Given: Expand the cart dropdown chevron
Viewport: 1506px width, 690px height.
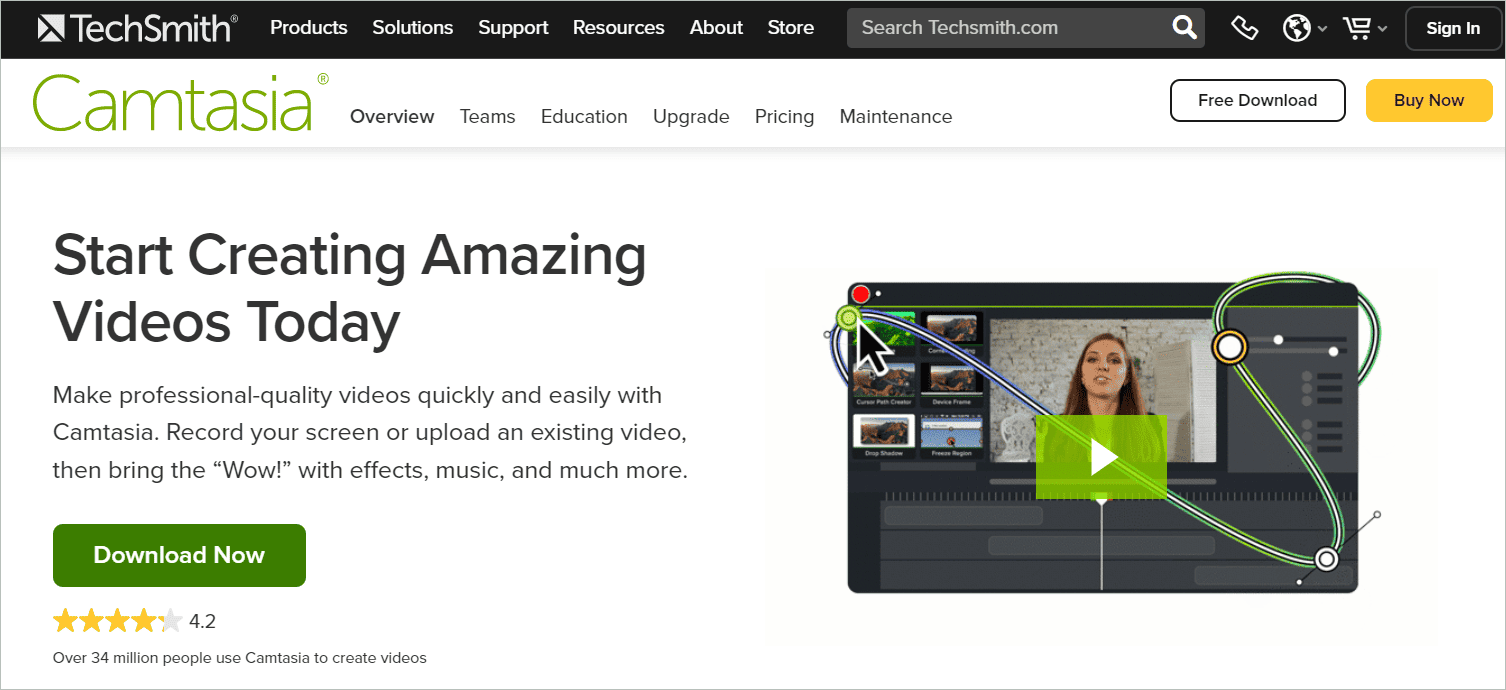Looking at the screenshot, I should click(x=1381, y=30).
